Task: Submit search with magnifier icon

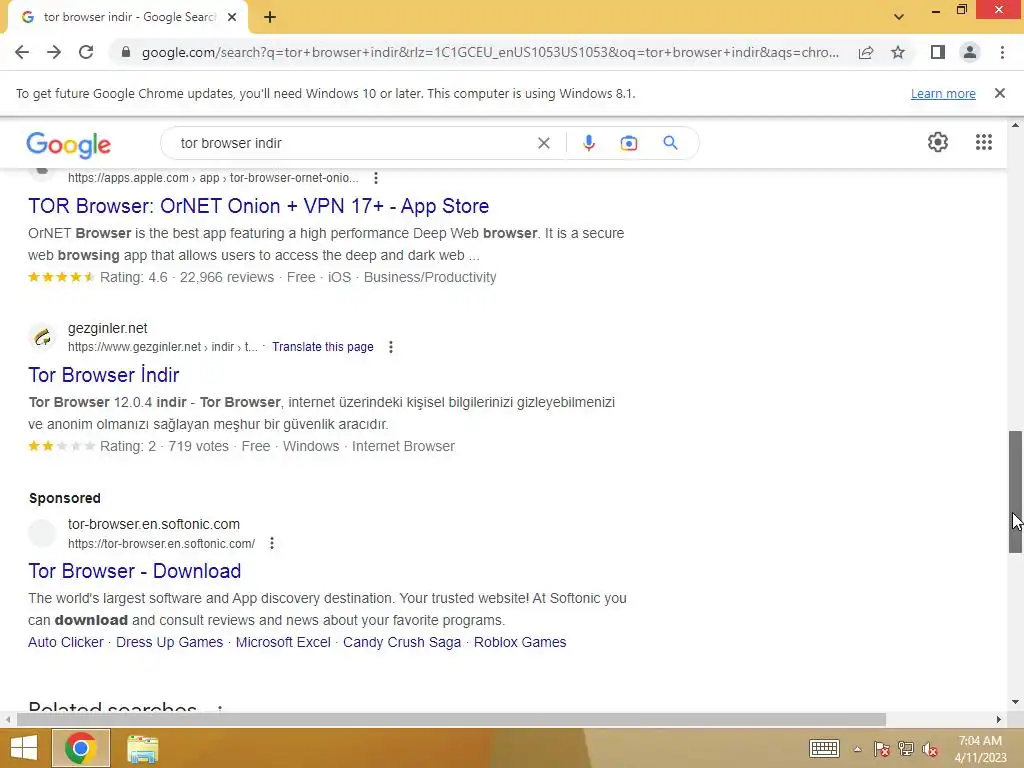Action: click(670, 143)
